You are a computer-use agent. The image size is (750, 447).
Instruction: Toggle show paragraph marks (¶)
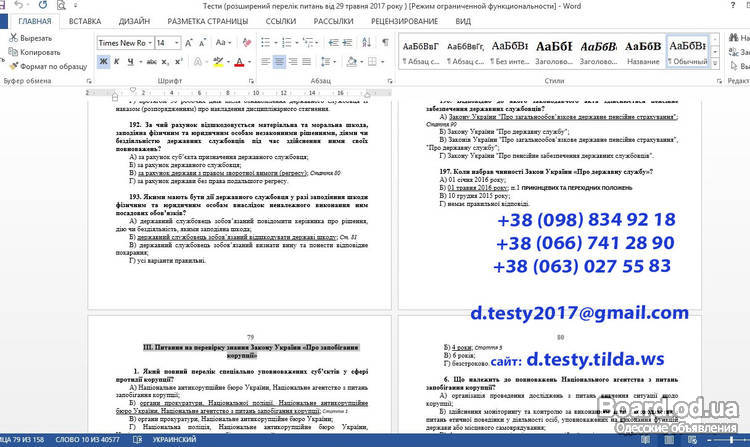(385, 43)
